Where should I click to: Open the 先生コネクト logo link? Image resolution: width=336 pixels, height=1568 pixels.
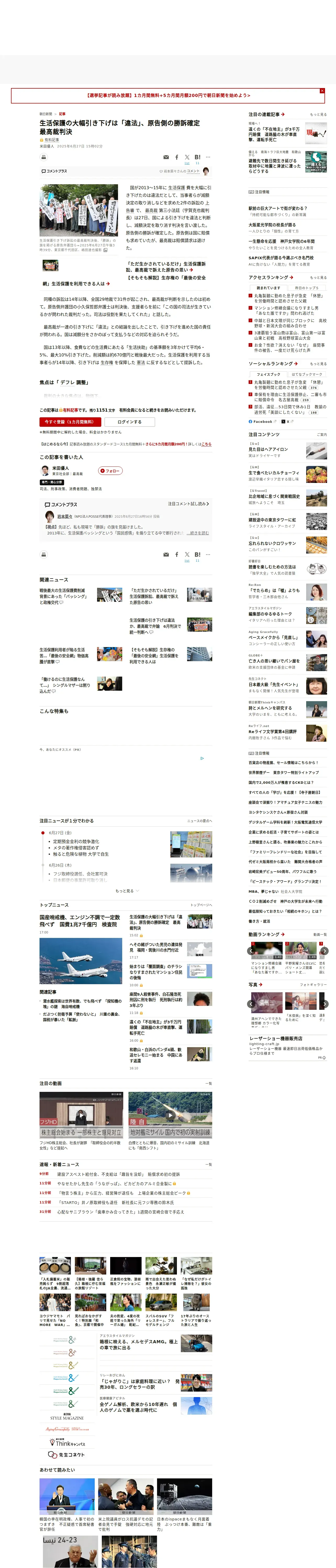click(66, 1455)
